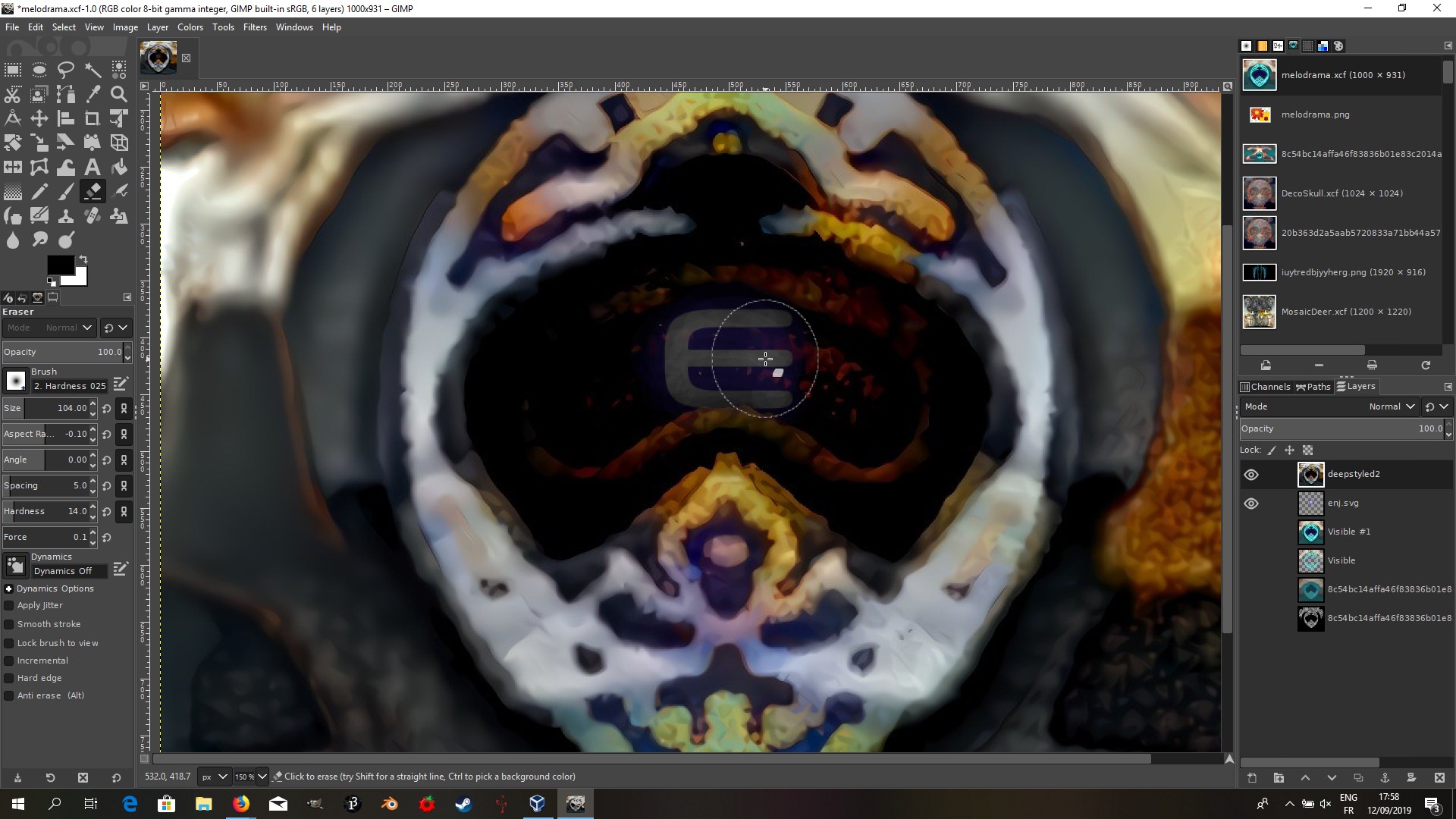Choose the Paintbrush tool
The image size is (1456, 819).
[66, 192]
